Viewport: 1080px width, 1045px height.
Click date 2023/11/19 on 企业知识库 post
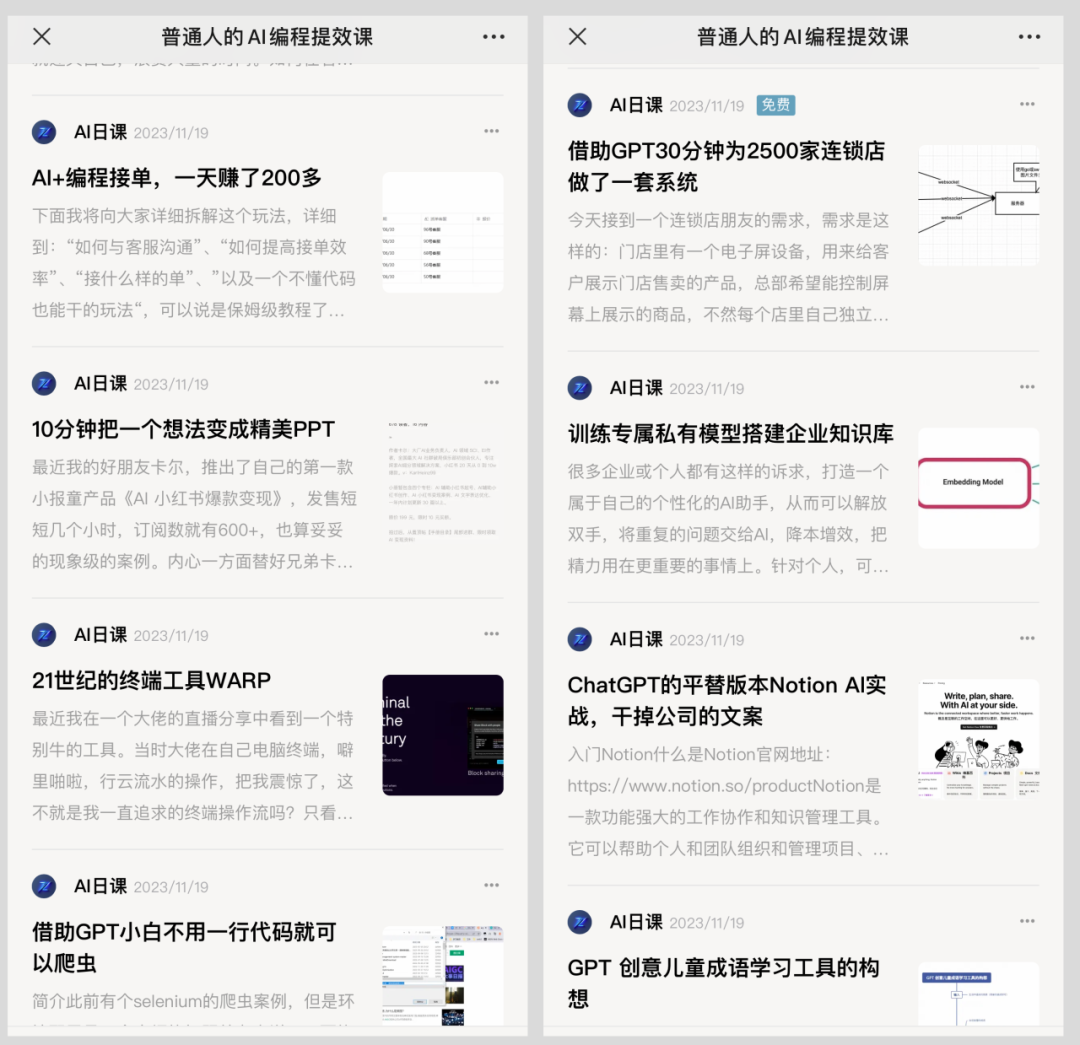[x=707, y=389]
